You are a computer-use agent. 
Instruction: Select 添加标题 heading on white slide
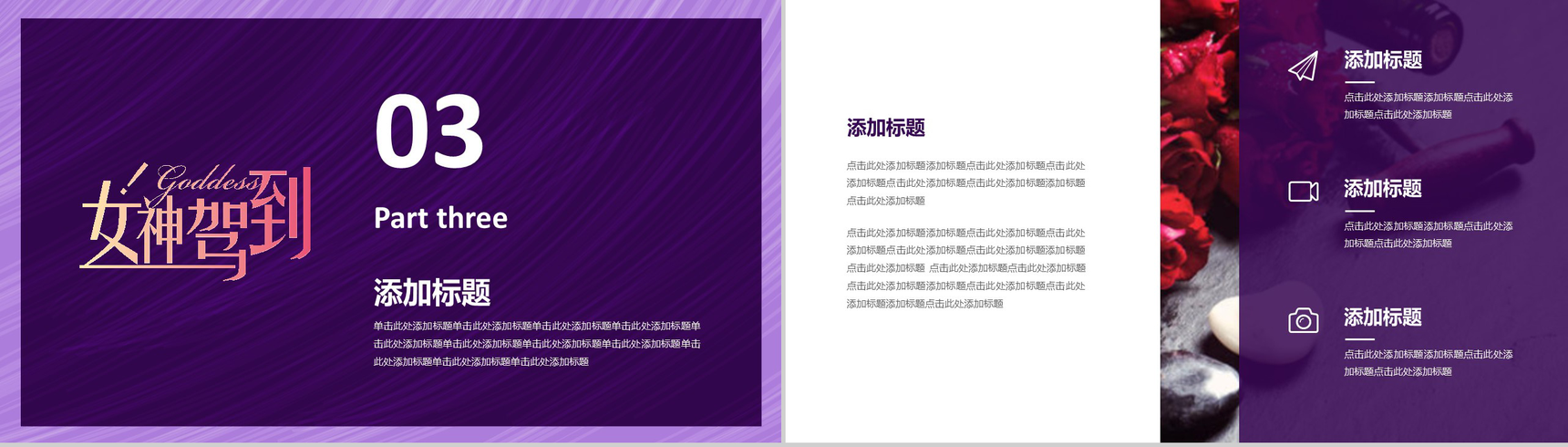886,128
